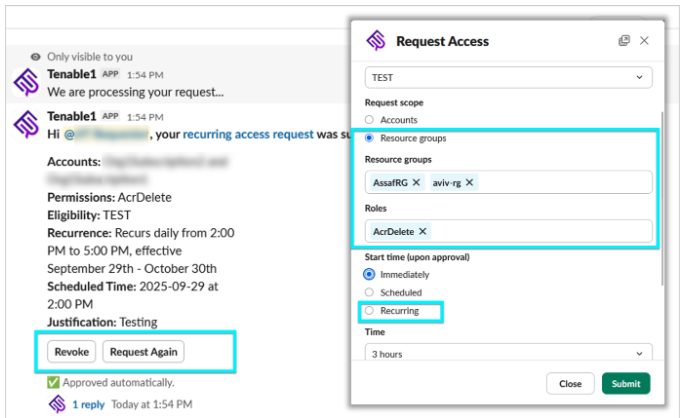Viewport: 681px width, 418px height.
Task: Click the Revoke button
Action: (x=72, y=352)
